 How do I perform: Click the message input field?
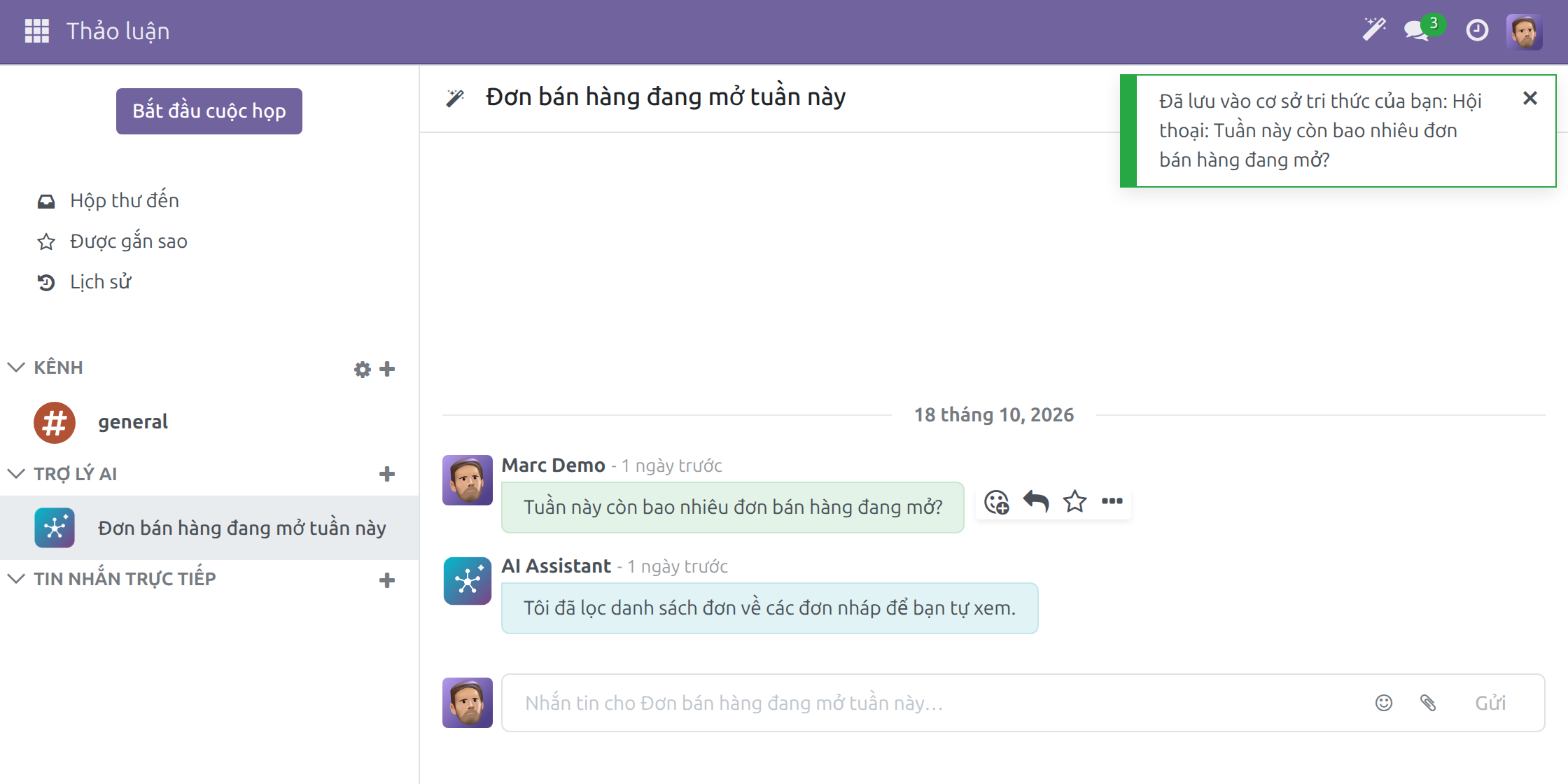[x=938, y=703]
